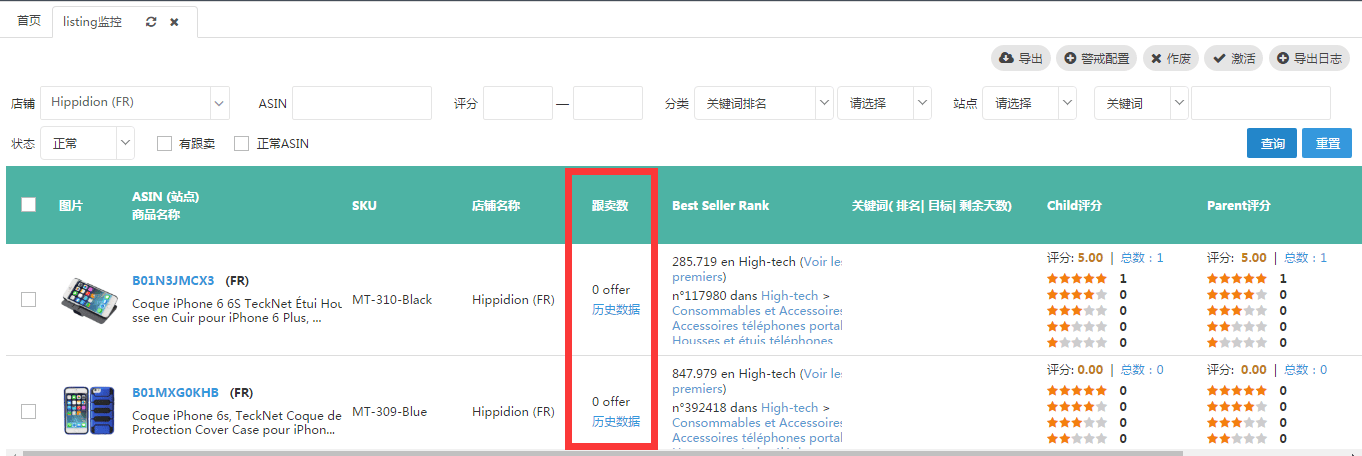Click the Child评分 column header
This screenshot has height=456, width=1362.
[x=1074, y=205]
